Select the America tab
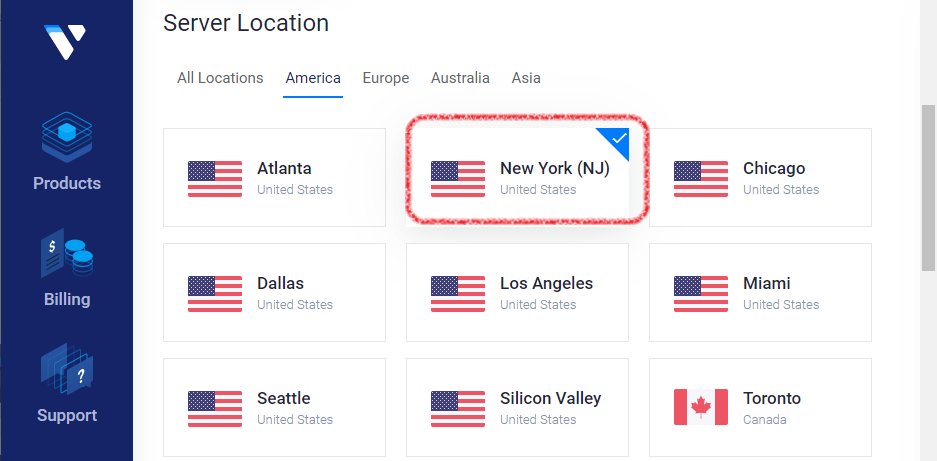Image resolution: width=937 pixels, height=461 pixels. click(313, 78)
